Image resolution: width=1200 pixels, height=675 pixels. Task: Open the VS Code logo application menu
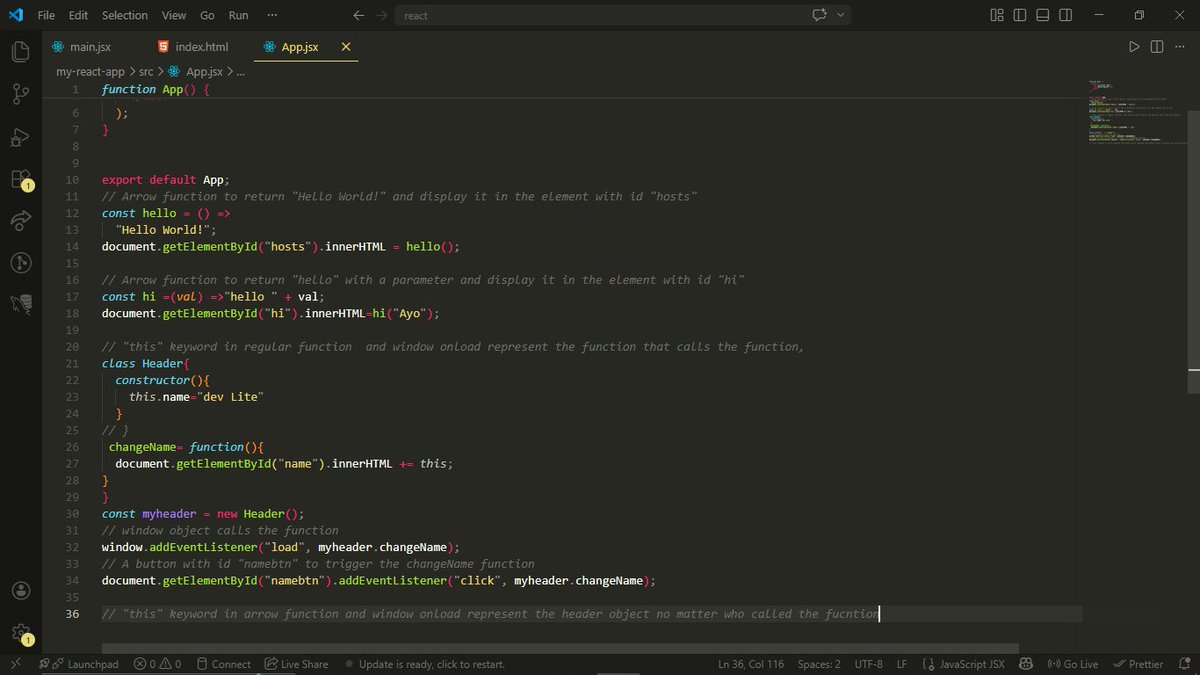pos(15,15)
